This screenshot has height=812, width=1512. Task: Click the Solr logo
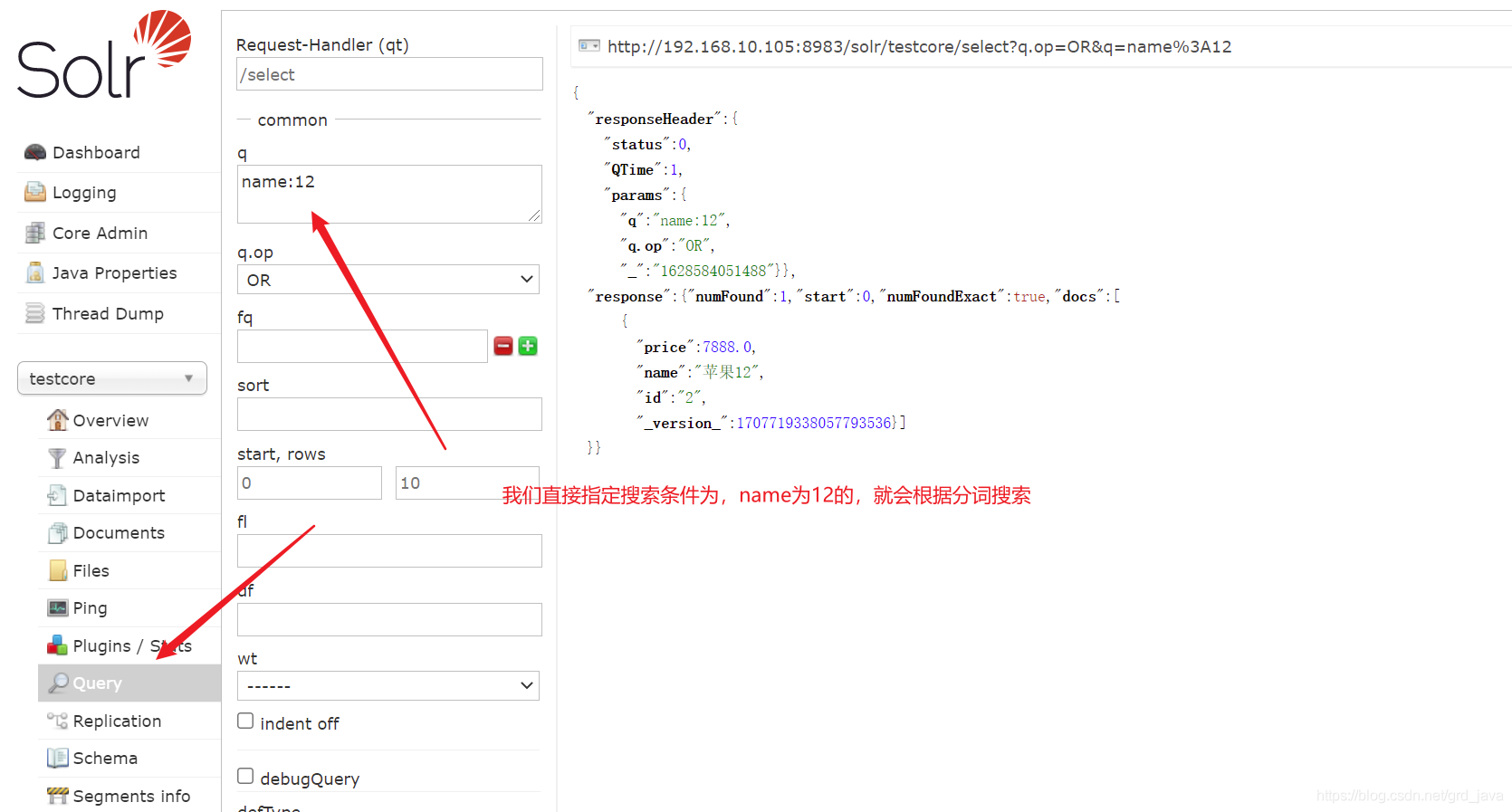(104, 54)
